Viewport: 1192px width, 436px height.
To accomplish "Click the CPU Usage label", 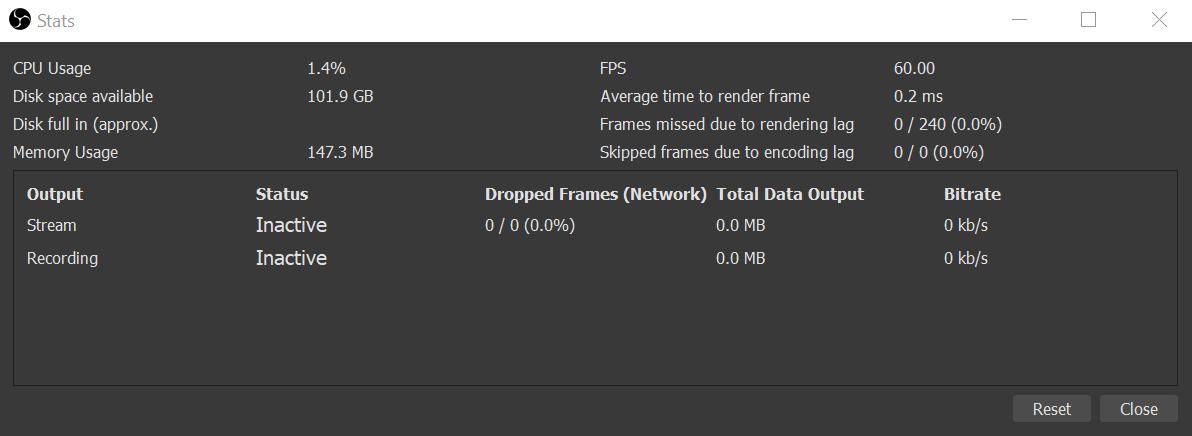I will [52, 69].
